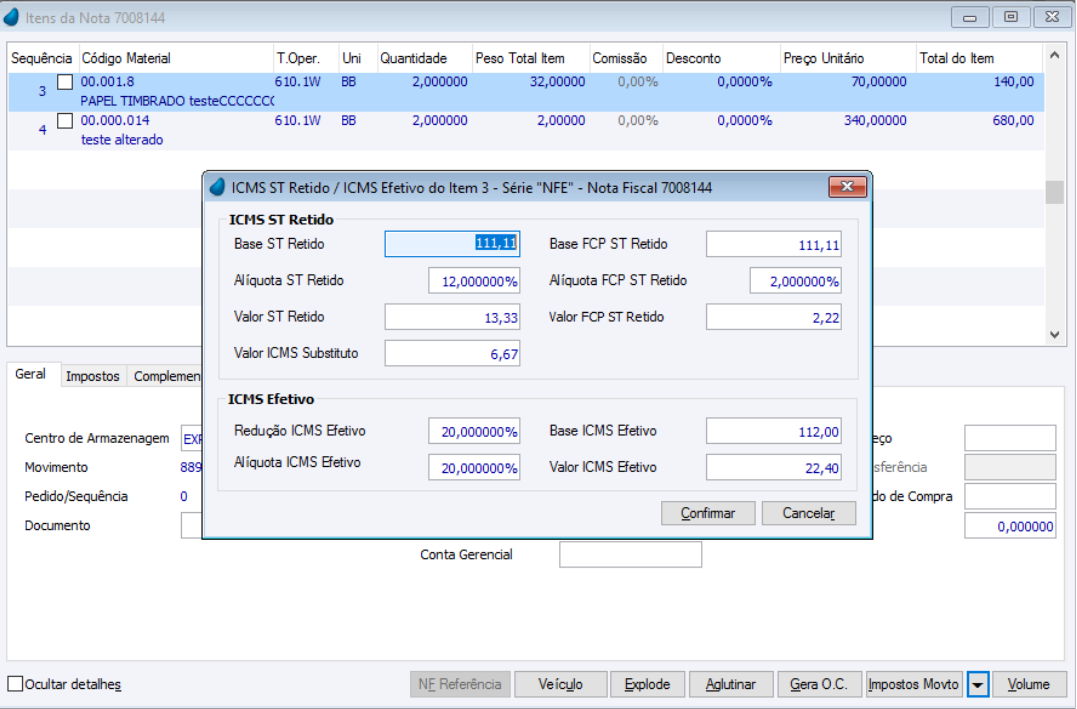Screen dimensions: 1077x709
Task: Click the Aglutinar button
Action: [x=731, y=684]
